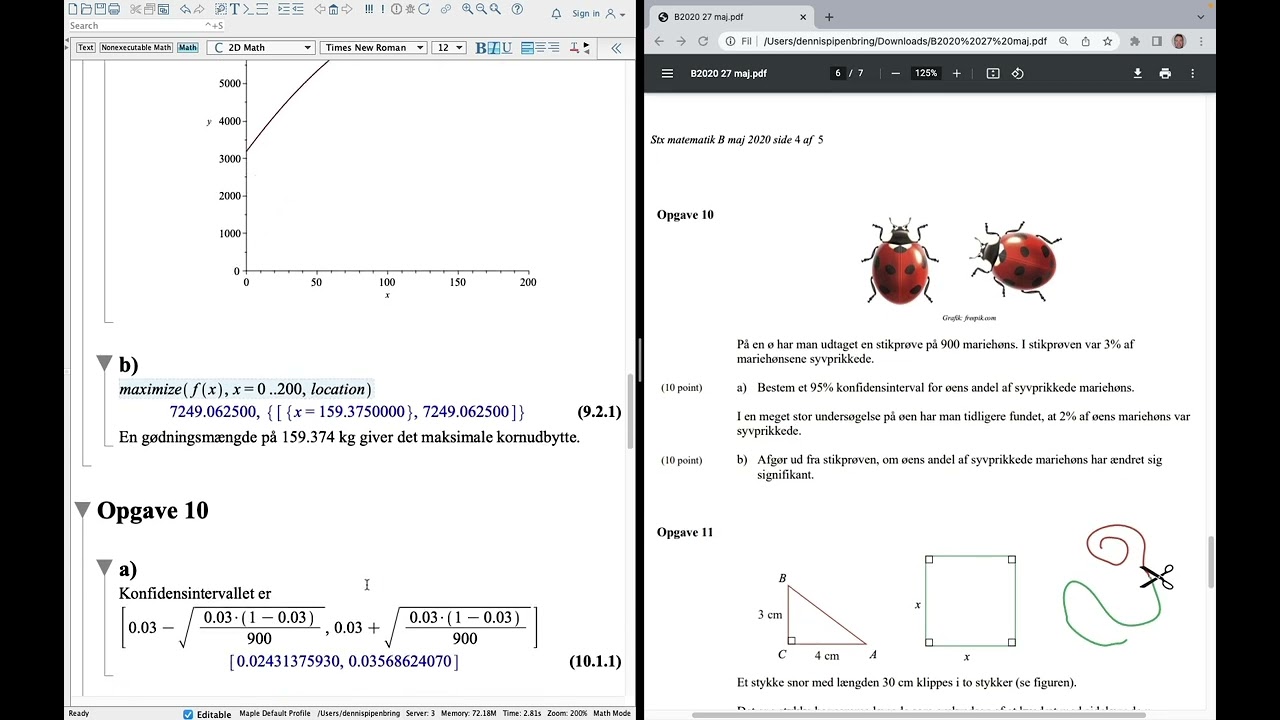This screenshot has height=720, width=1280.
Task: Click the Maple search field
Action: click(x=145, y=26)
